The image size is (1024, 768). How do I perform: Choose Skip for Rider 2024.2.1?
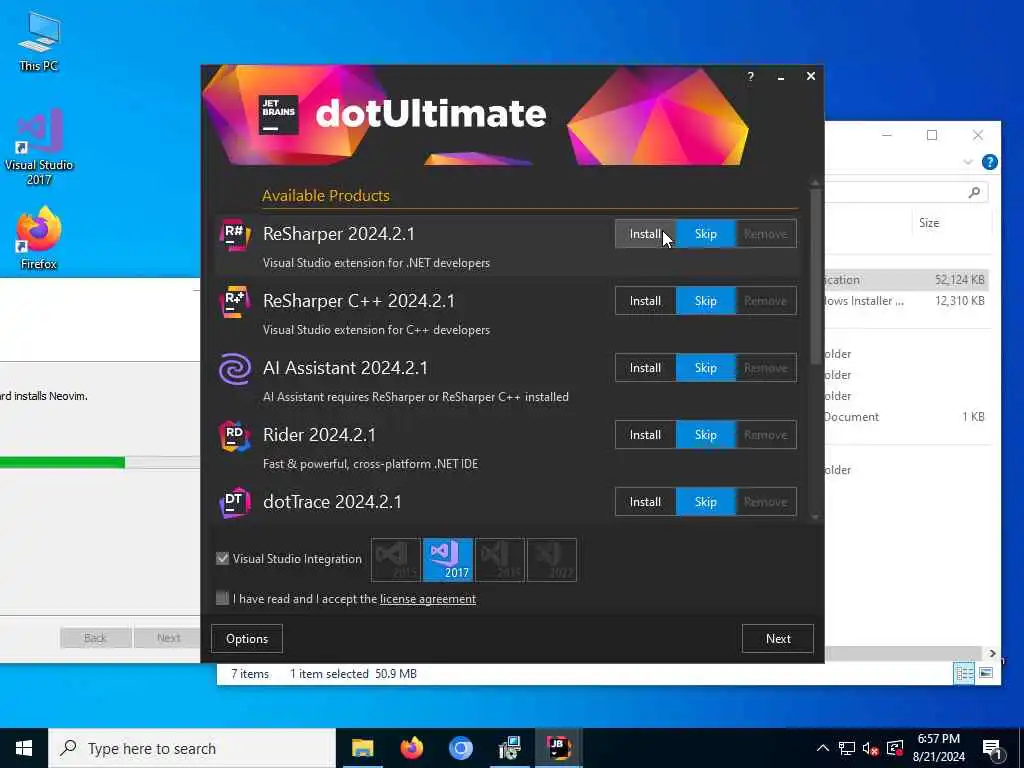[706, 435]
